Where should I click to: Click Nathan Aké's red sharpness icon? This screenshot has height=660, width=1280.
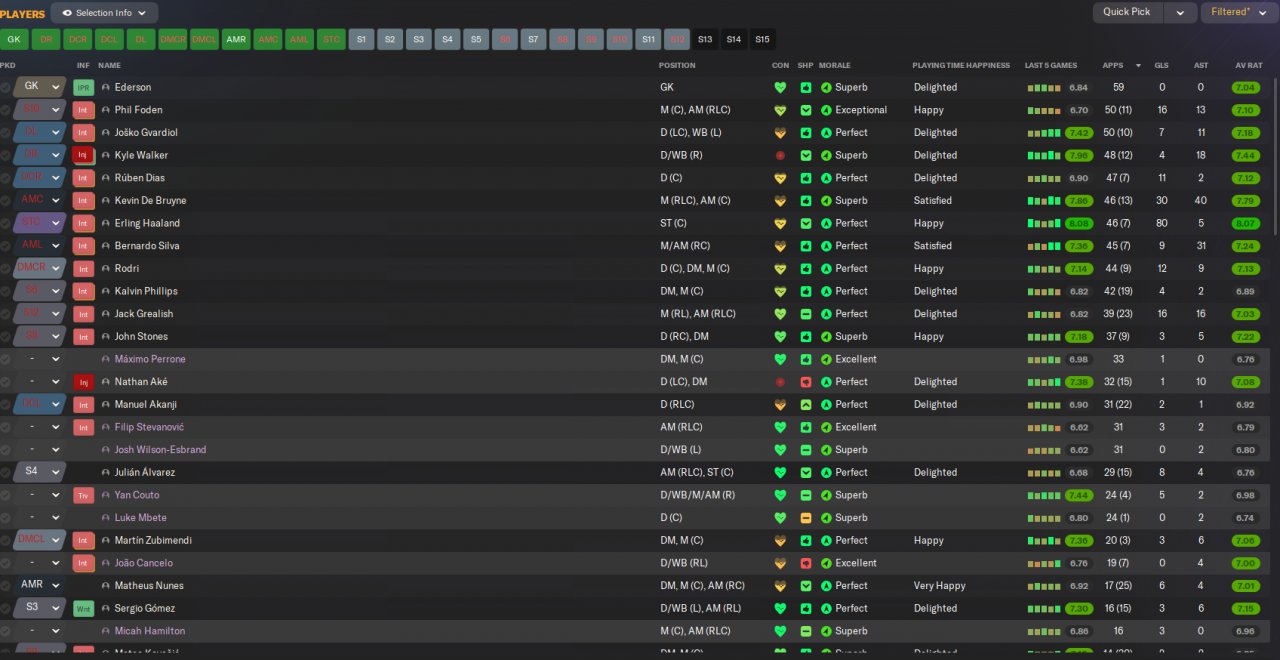tap(806, 382)
